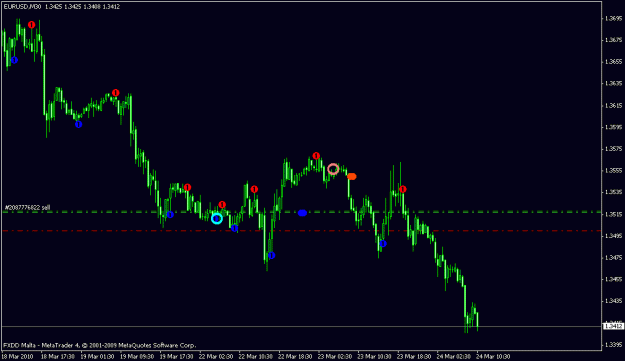Image resolution: width=625 pixels, height=361 pixels.
Task: Click the '19 Mar 09:30' time axis label
Action: coord(137,356)
